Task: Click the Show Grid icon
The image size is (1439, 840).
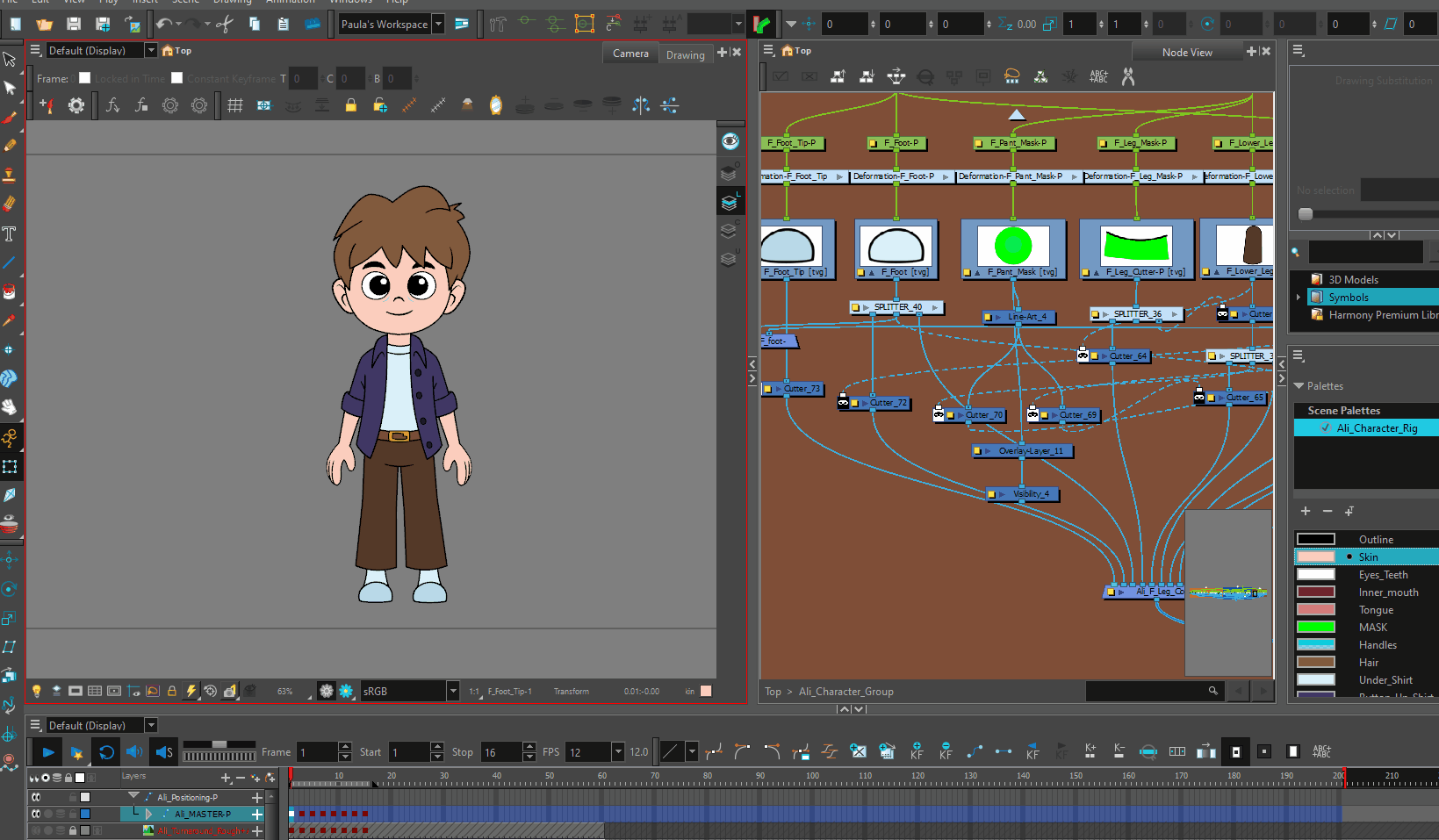Action: coord(234,106)
